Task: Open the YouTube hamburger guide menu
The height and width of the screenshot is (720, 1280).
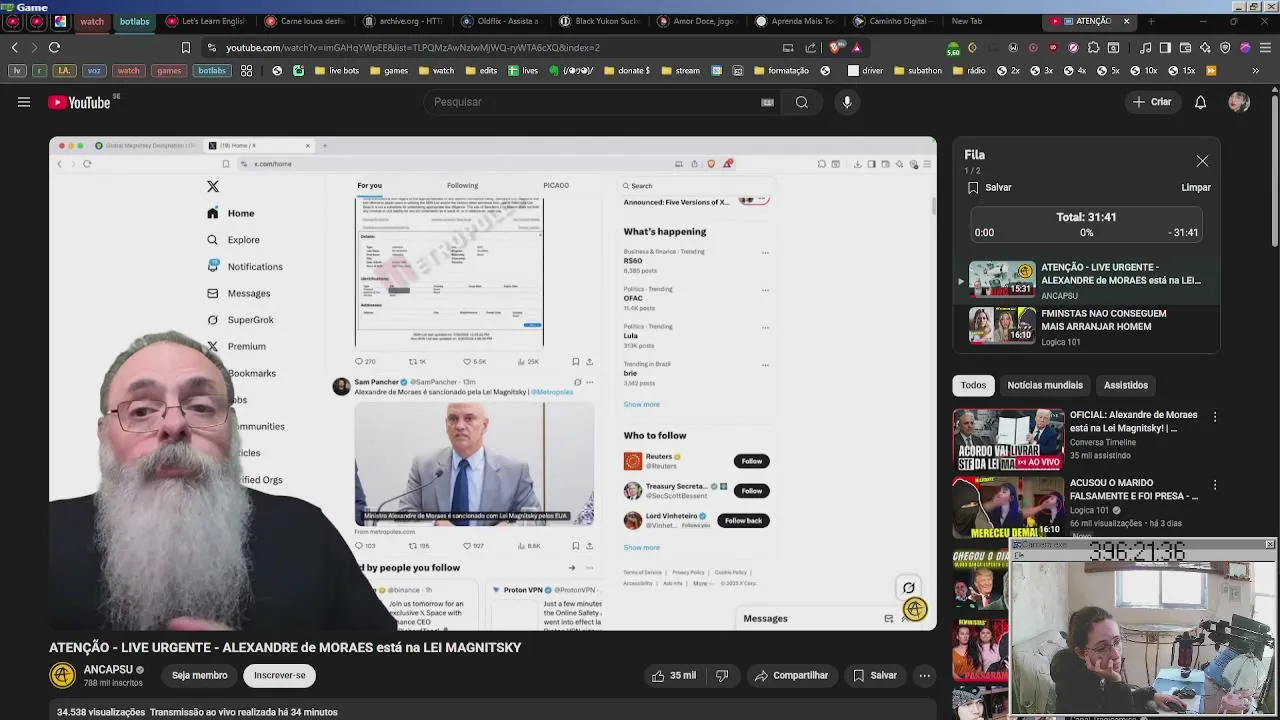Action: pyautogui.click(x=24, y=102)
